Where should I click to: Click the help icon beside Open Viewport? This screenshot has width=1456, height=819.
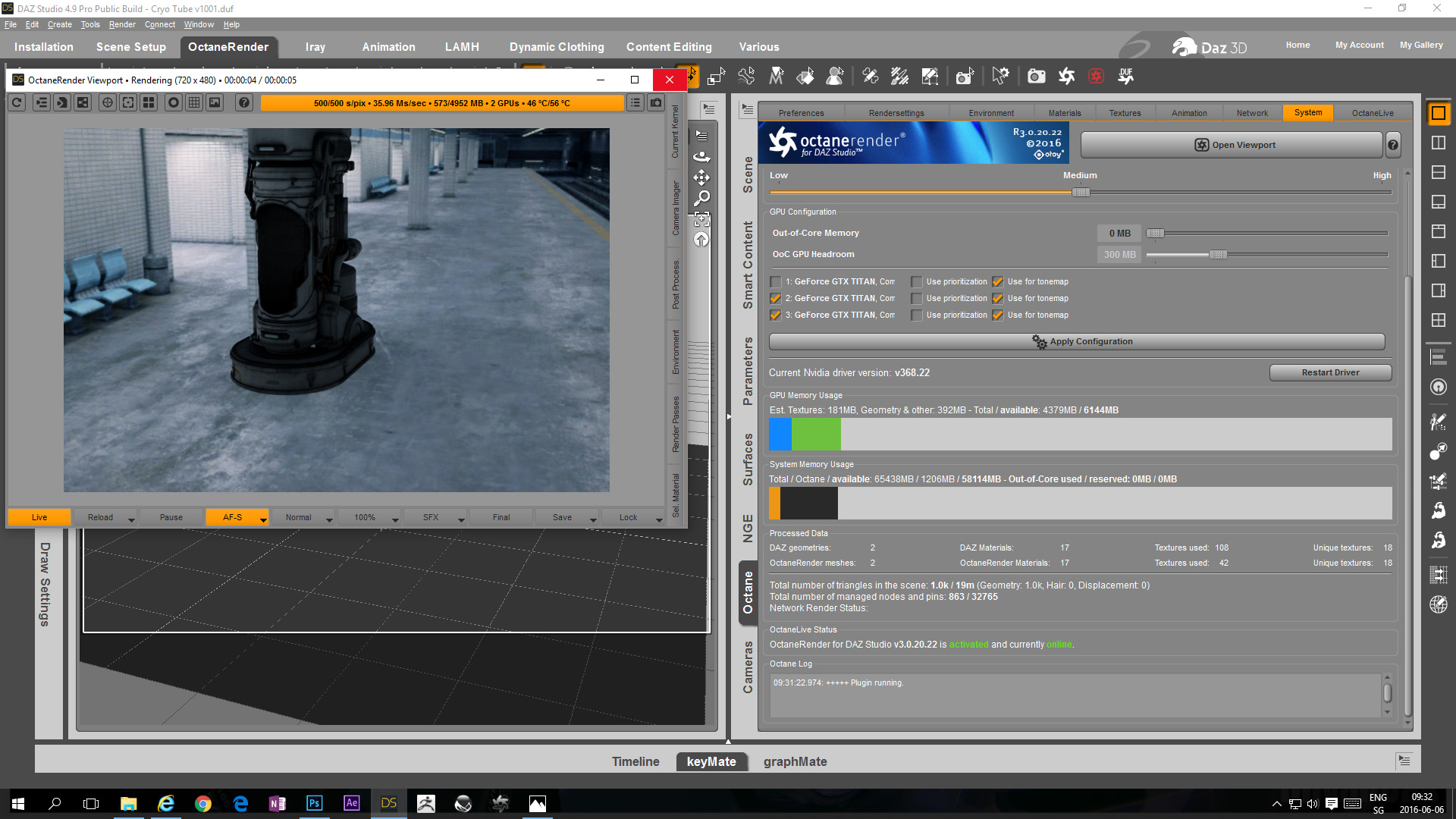[x=1393, y=145]
